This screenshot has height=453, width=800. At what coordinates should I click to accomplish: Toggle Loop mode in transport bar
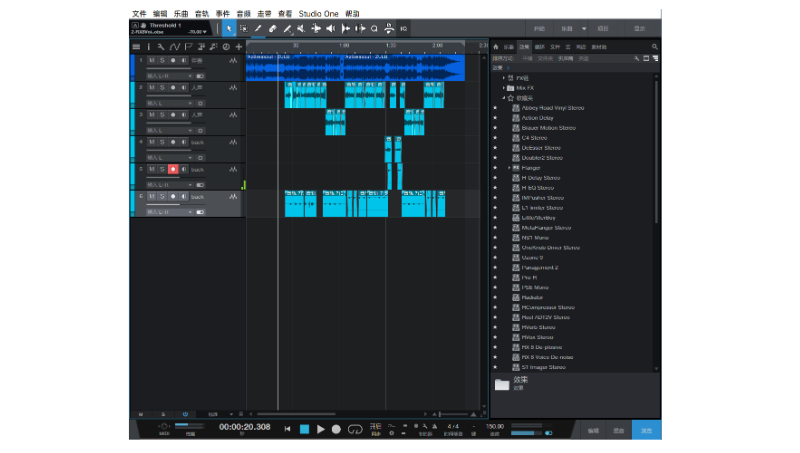tap(353, 429)
